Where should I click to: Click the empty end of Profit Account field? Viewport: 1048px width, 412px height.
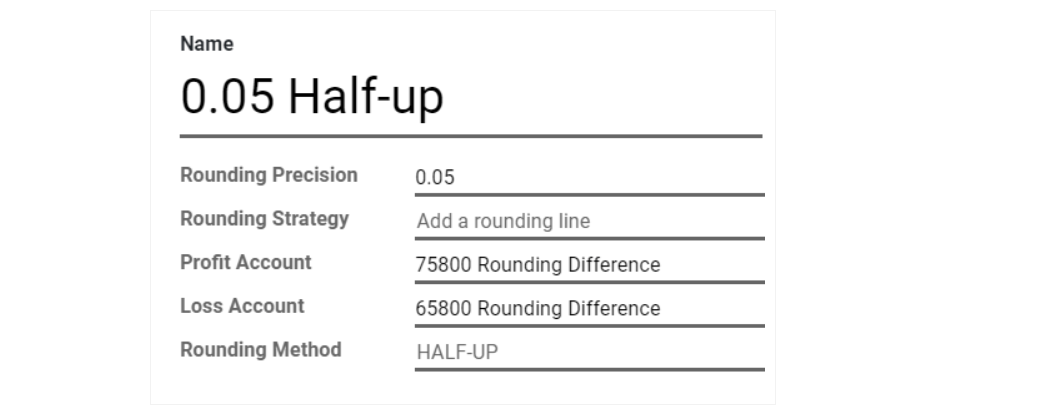[712, 265]
